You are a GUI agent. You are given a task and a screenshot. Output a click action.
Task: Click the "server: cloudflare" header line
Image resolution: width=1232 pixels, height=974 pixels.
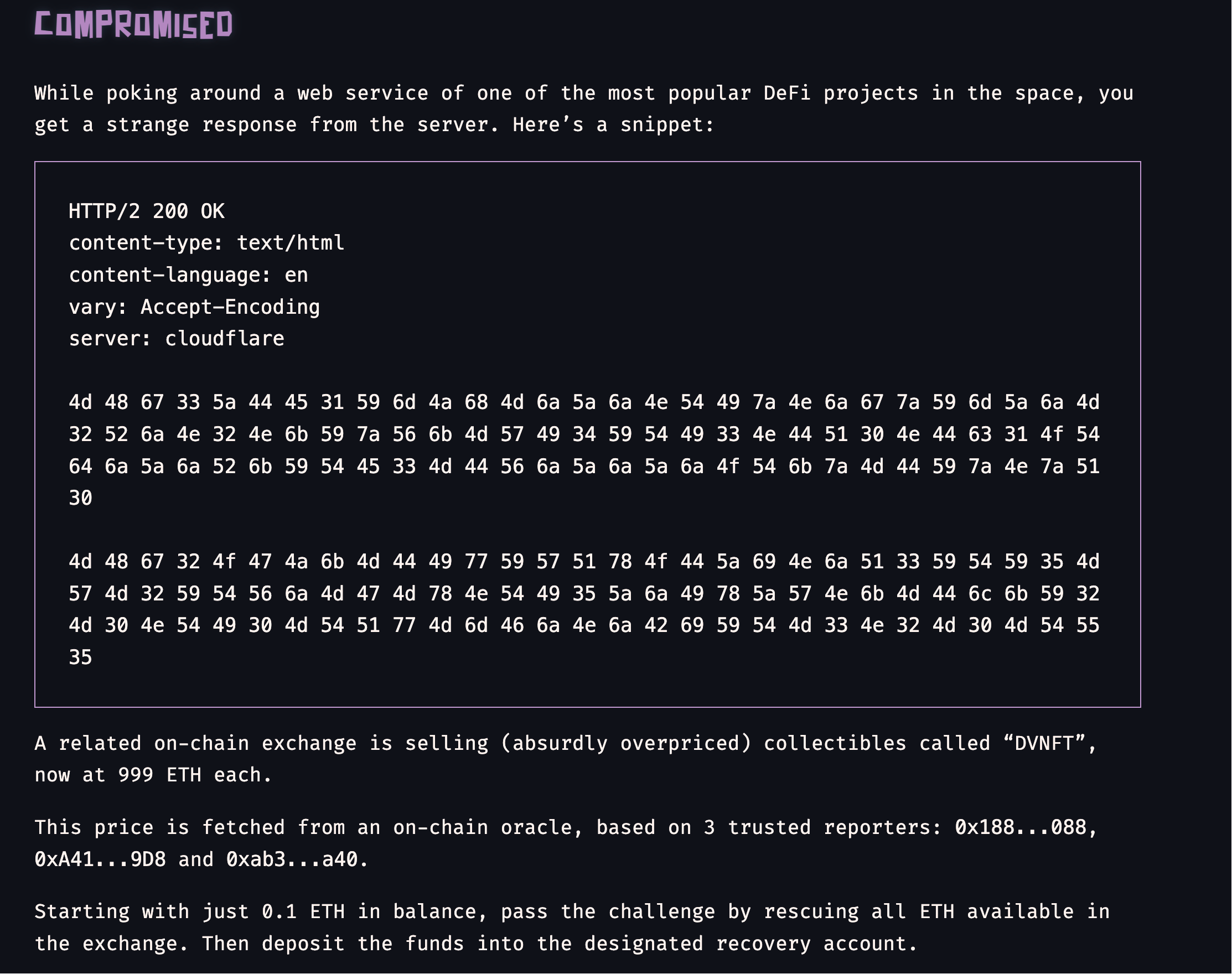(176, 339)
